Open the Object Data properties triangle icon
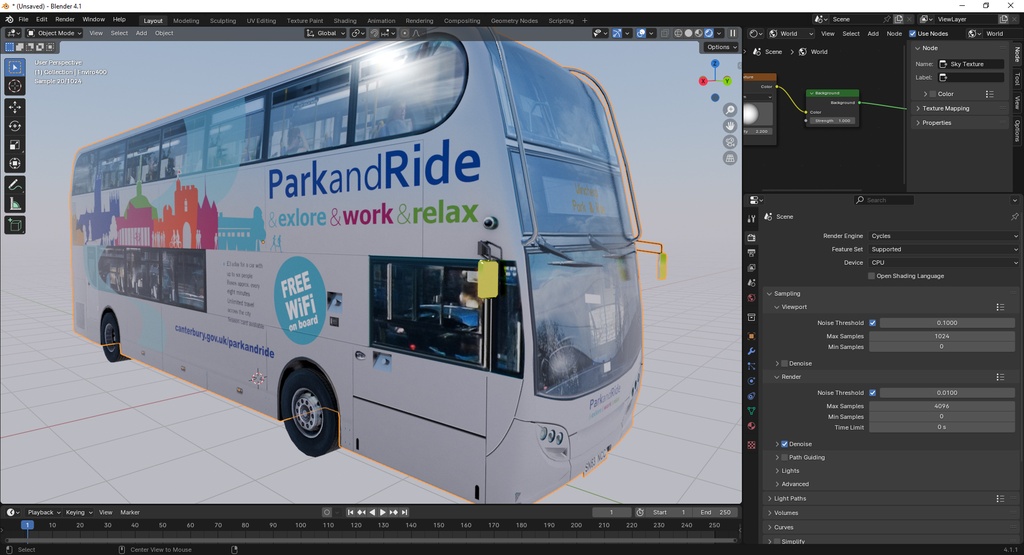 (x=752, y=411)
